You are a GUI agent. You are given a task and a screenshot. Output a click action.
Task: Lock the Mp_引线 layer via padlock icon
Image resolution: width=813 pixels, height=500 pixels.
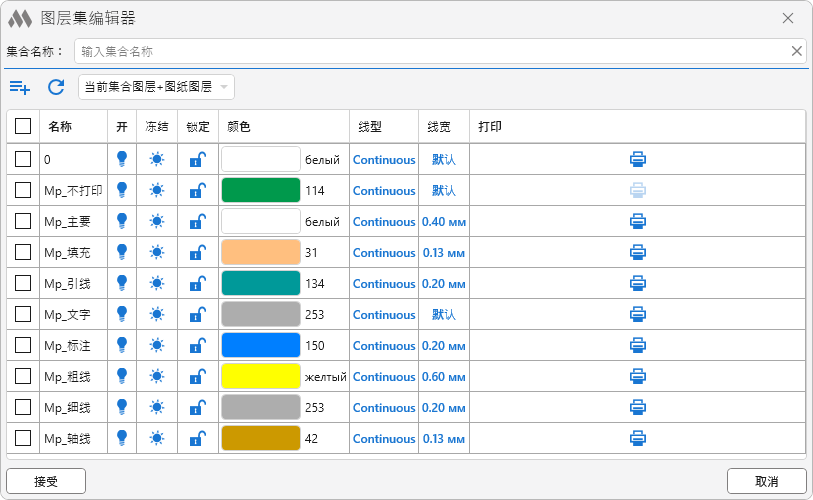coord(198,283)
